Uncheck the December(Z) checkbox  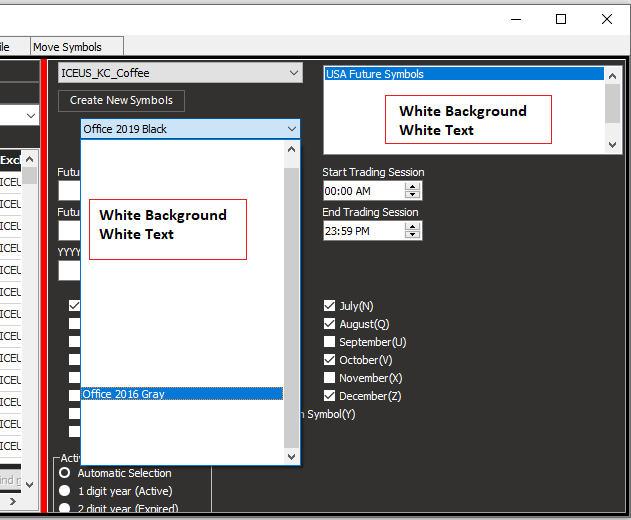[329, 396]
